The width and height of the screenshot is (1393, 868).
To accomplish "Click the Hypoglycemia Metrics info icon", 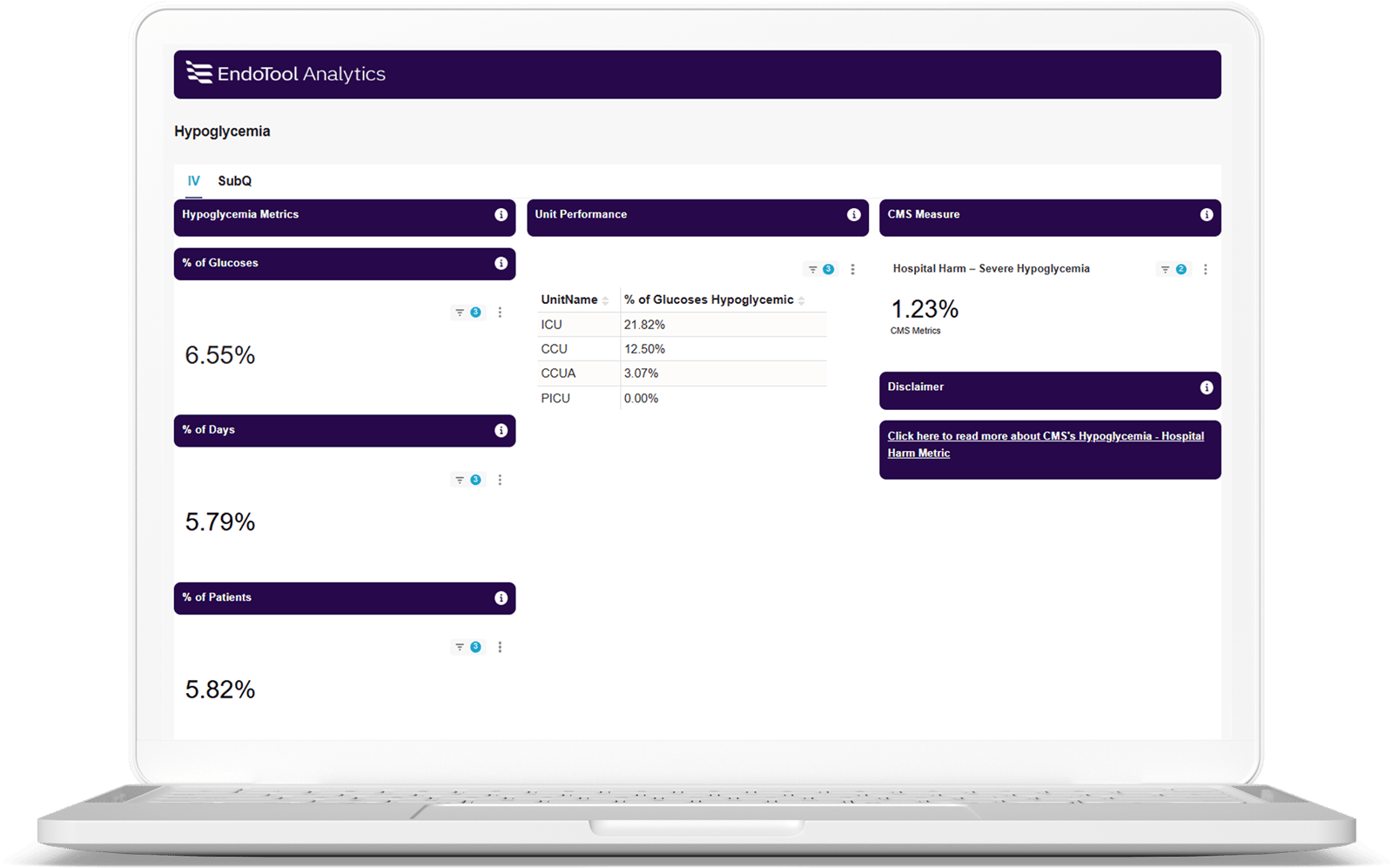I will 501,215.
